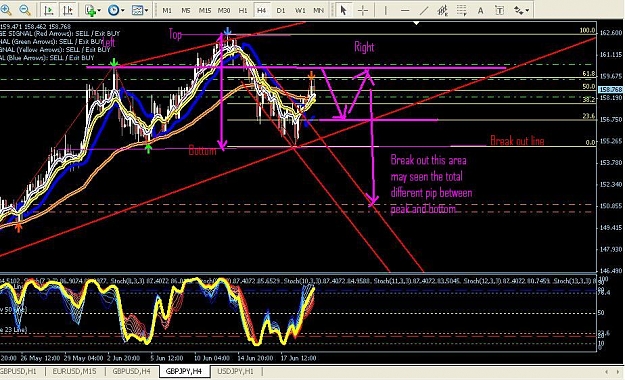Viewport: 625px width, 380px height.
Task: Select the Fibonacci Retracement tool
Action: tap(462, 10)
